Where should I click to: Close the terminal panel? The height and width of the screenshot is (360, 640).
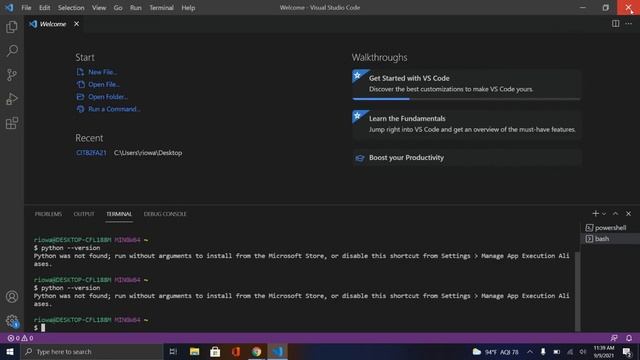tap(629, 213)
